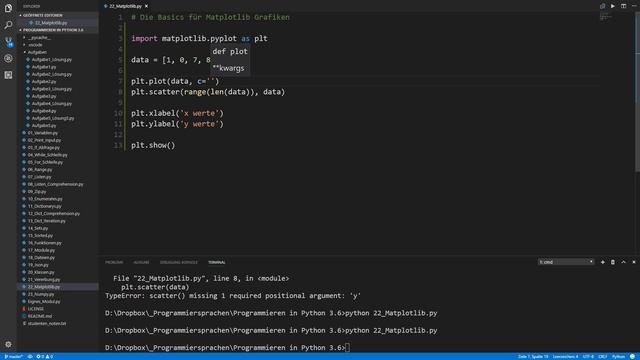Viewport: 640px width, 360px height.
Task: Switch to the Debugging-Konsole panel tab
Action: coord(178,262)
